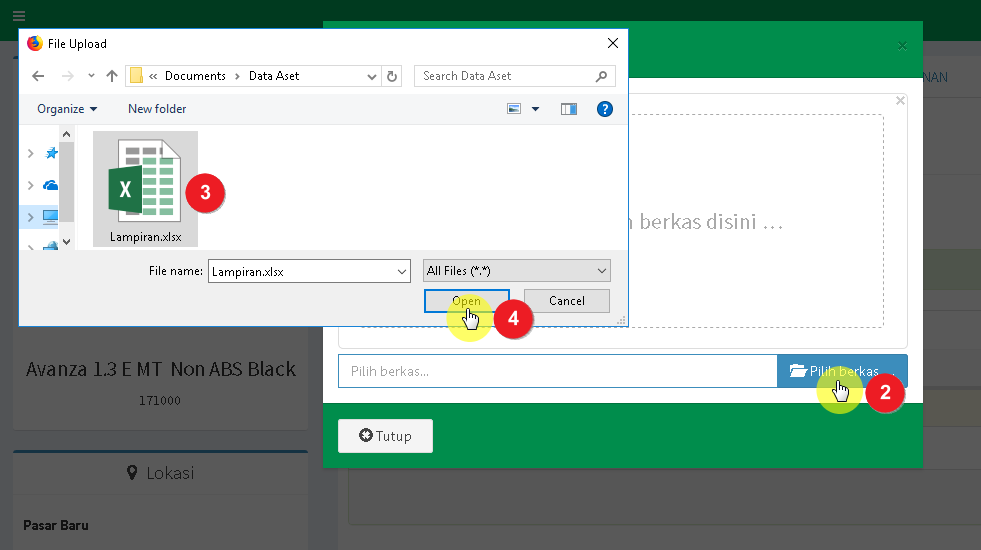Open the help question mark icon

point(604,109)
